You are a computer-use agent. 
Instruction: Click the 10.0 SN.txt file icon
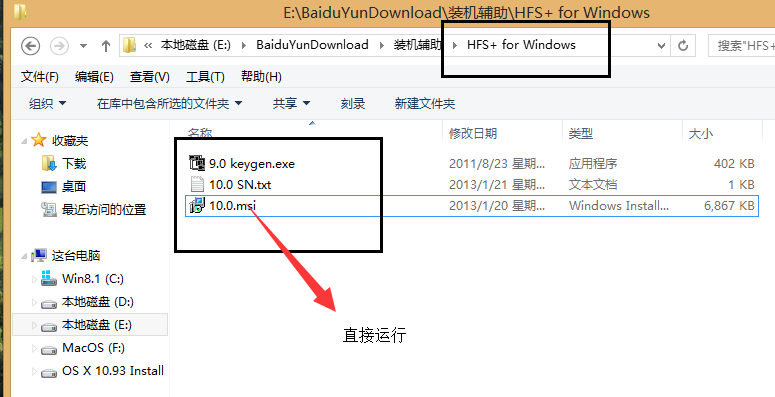(x=197, y=184)
